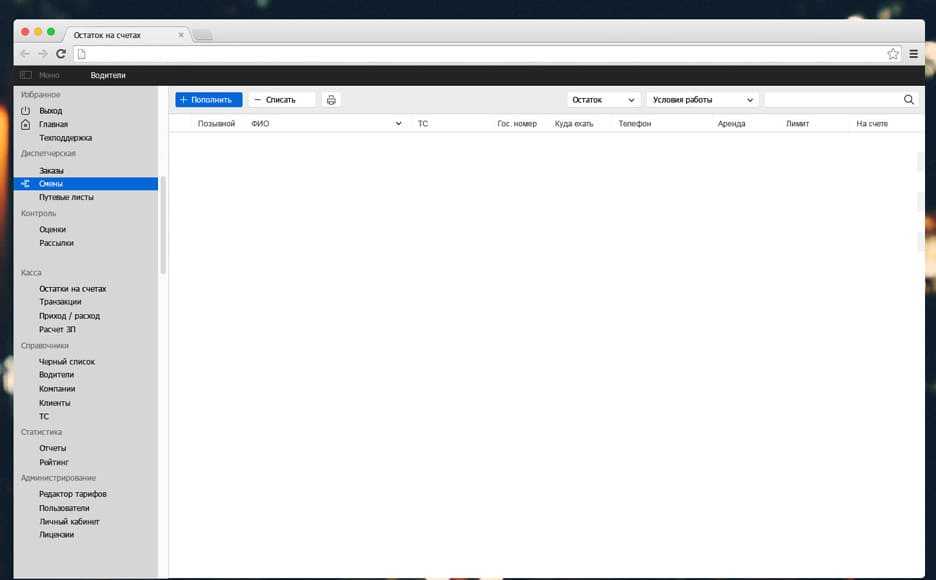Switch to the Водители top menu item
The width and height of the screenshot is (936, 580).
[x=108, y=75]
